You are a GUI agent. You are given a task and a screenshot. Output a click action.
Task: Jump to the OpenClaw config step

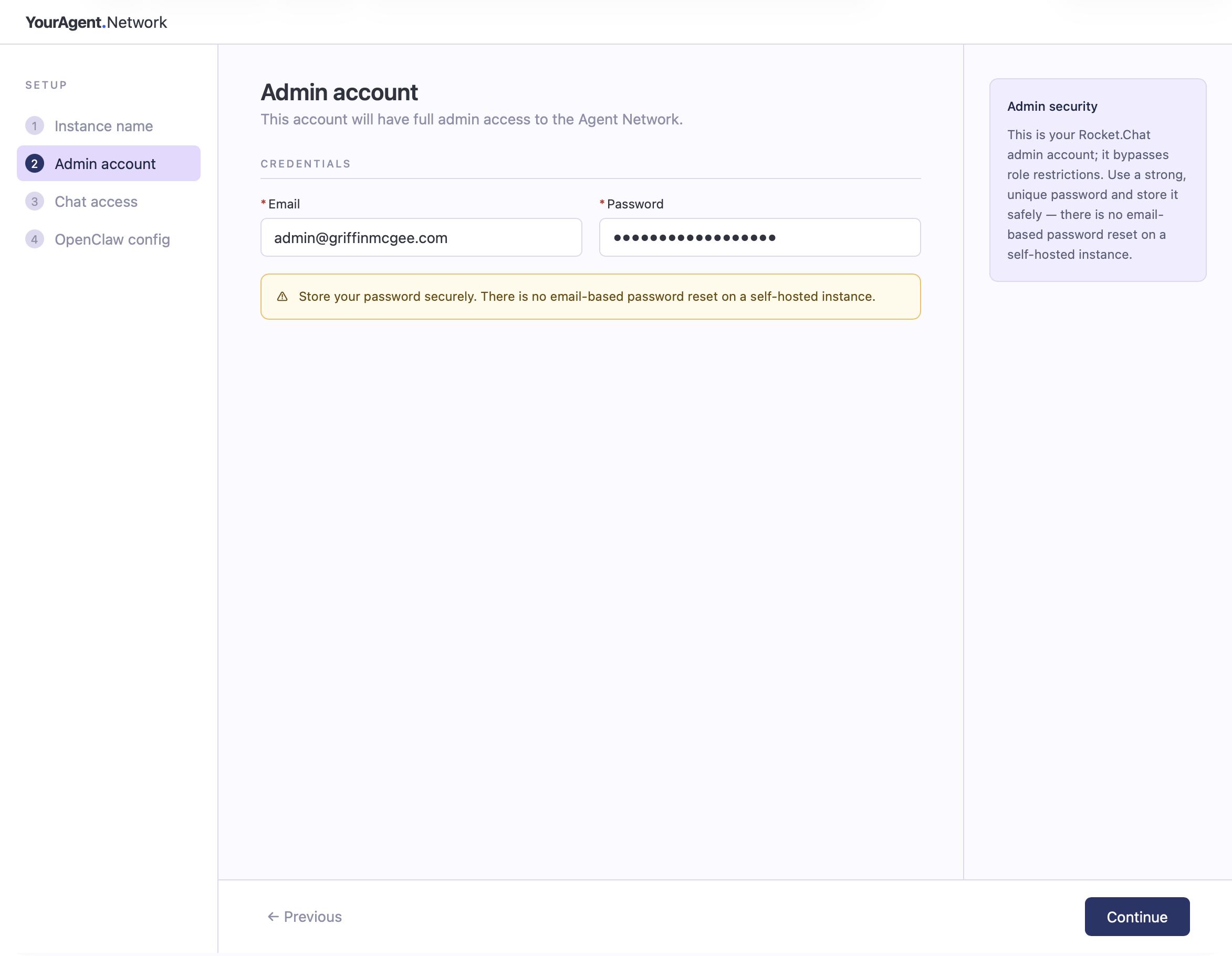click(x=109, y=239)
